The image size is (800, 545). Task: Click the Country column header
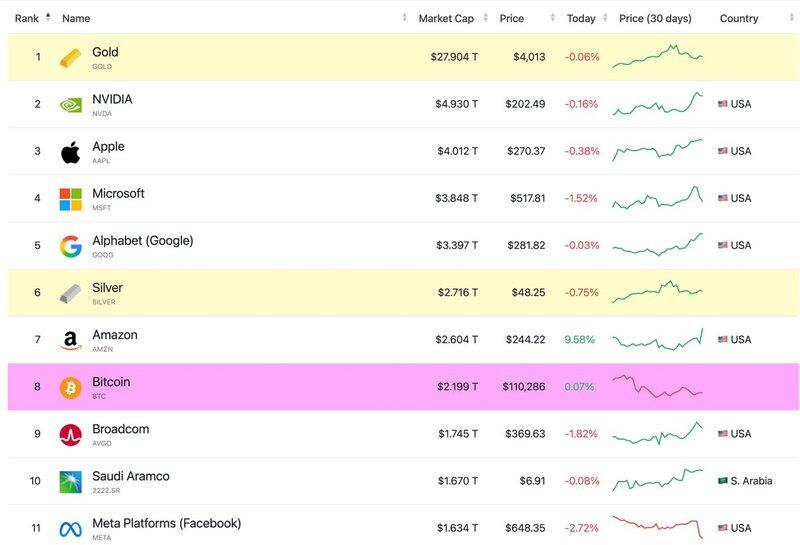[739, 18]
